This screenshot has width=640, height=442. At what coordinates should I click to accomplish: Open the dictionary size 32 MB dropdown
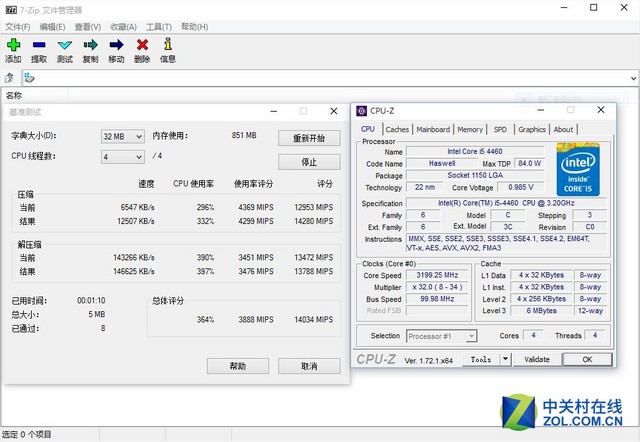click(122, 136)
